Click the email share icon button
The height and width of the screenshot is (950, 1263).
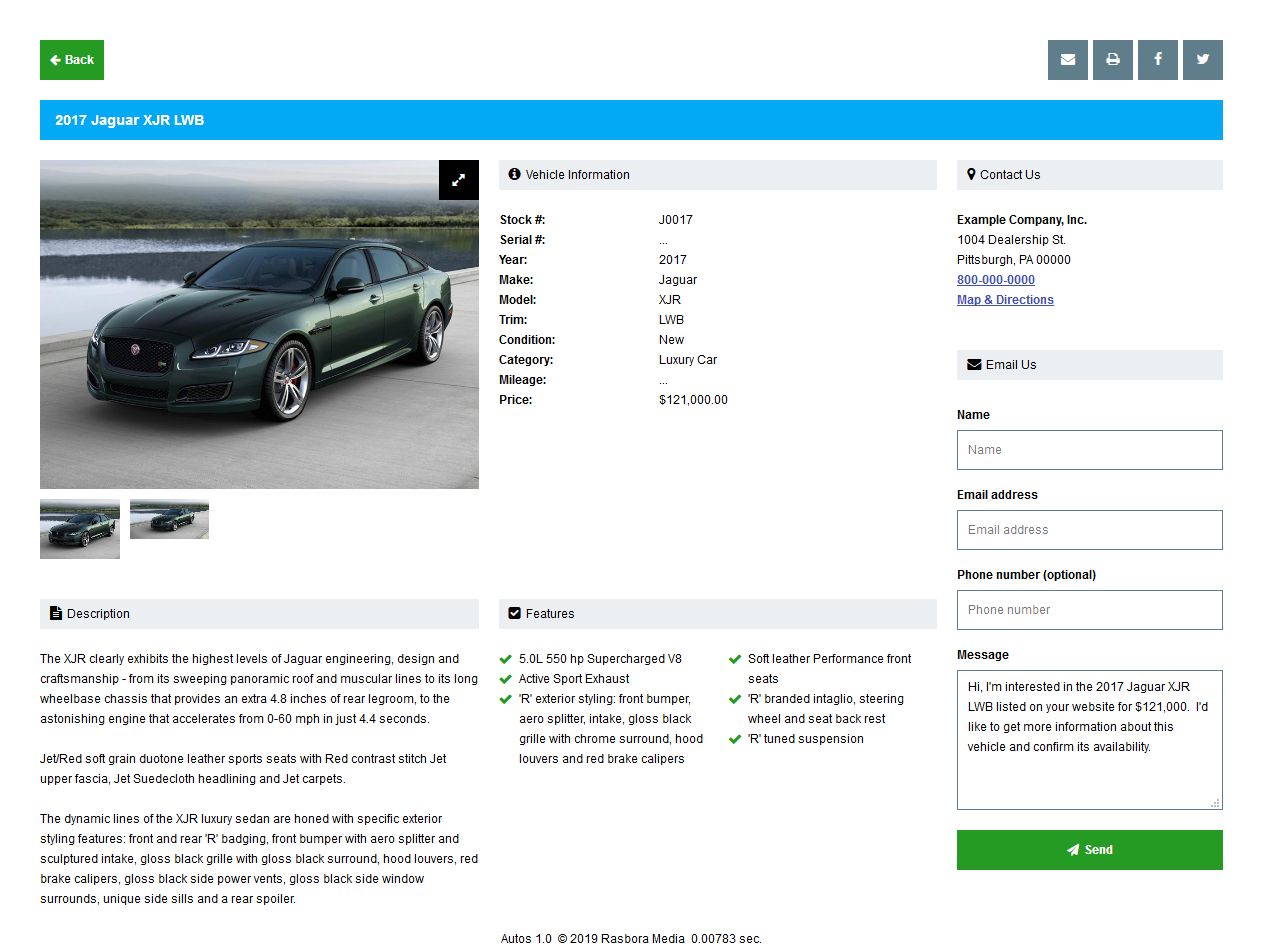pos(1067,60)
